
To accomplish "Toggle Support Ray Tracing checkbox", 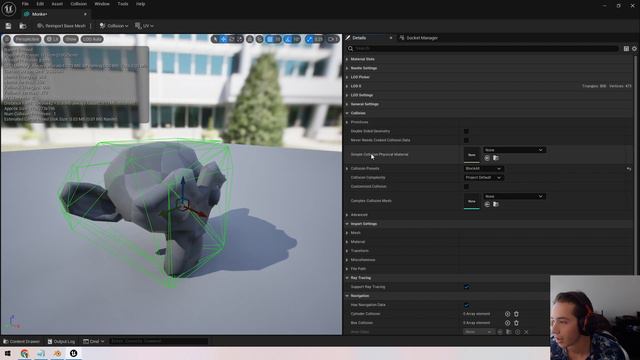I will (x=467, y=287).
